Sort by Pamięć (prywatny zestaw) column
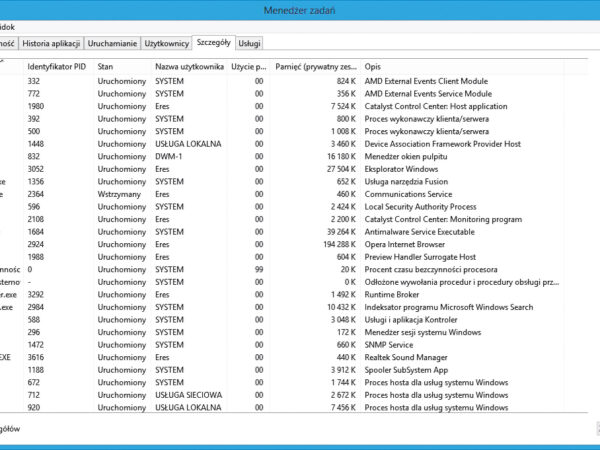Viewport: 600px width, 450px height. coord(314,65)
